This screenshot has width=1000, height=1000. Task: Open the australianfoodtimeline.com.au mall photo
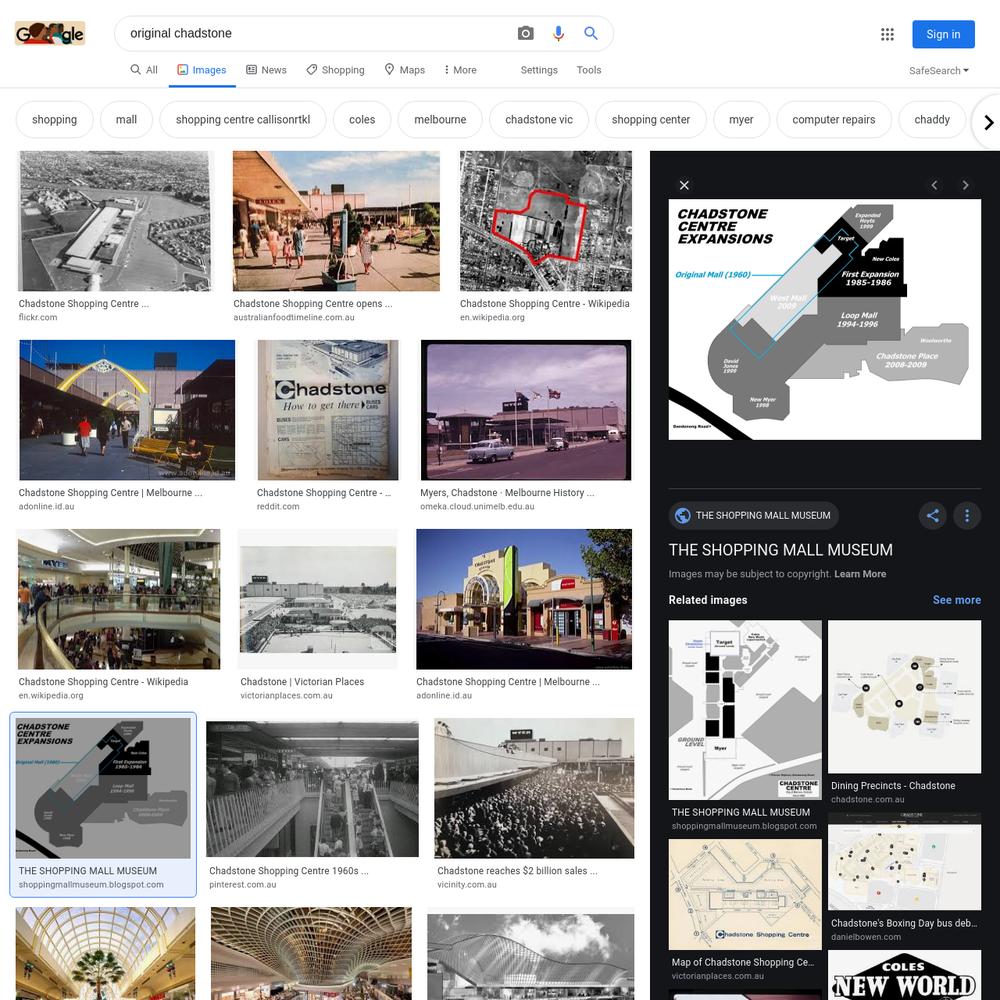[x=336, y=221]
